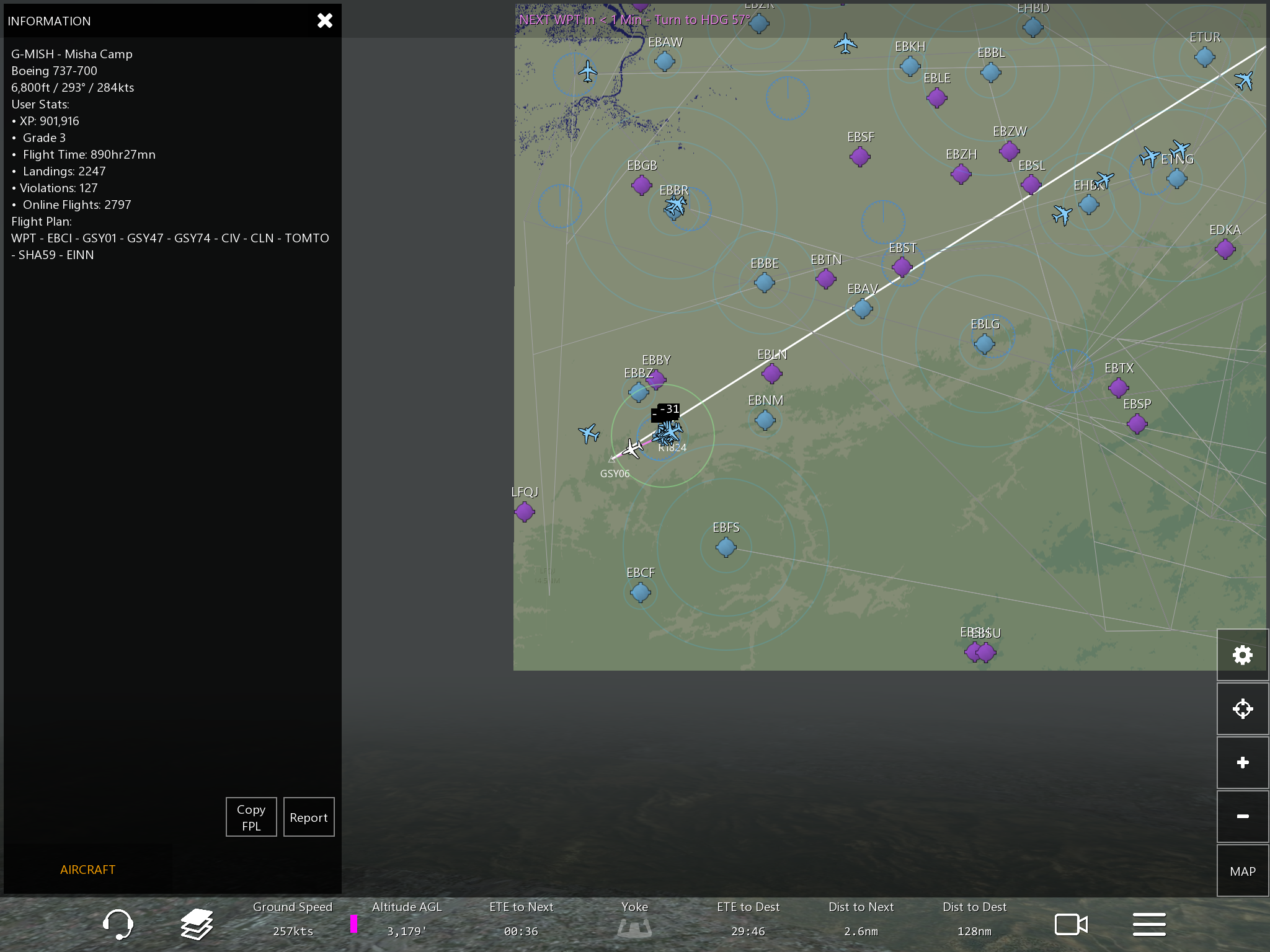Zoom out the map with the minus button
Image resolution: width=1270 pixels, height=952 pixels.
(1242, 816)
